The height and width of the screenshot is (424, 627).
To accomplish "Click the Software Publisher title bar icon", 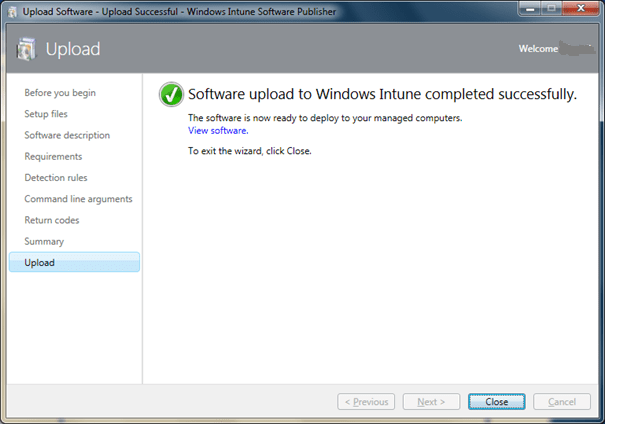I will 13,11.
